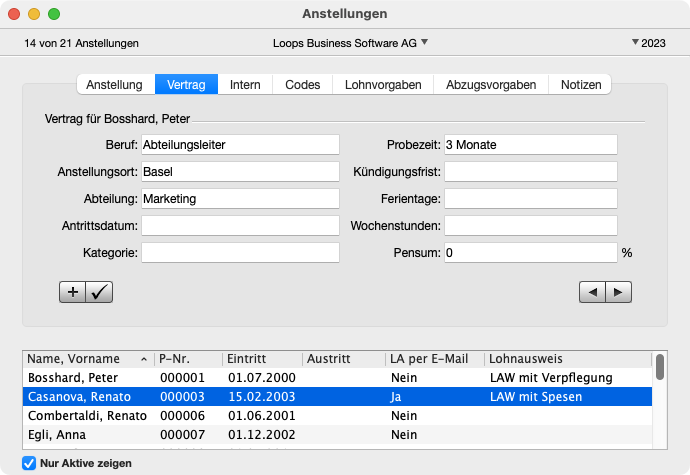Viewport: 690px width, 475px height.
Task: Open the Notizen tab
Action: click(x=581, y=85)
